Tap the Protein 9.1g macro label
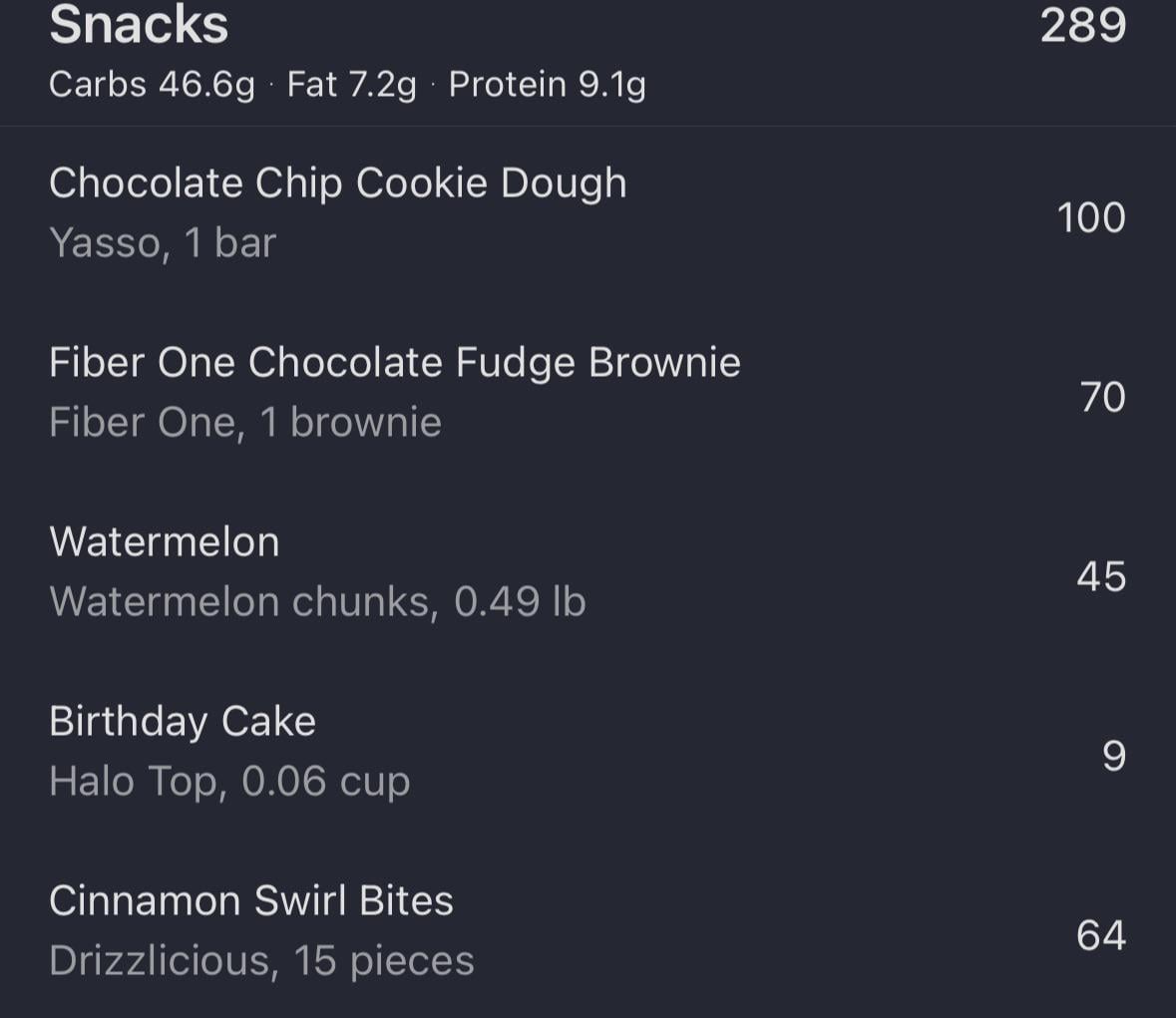Image resolution: width=1176 pixels, height=1018 pixels. pyautogui.click(x=547, y=85)
